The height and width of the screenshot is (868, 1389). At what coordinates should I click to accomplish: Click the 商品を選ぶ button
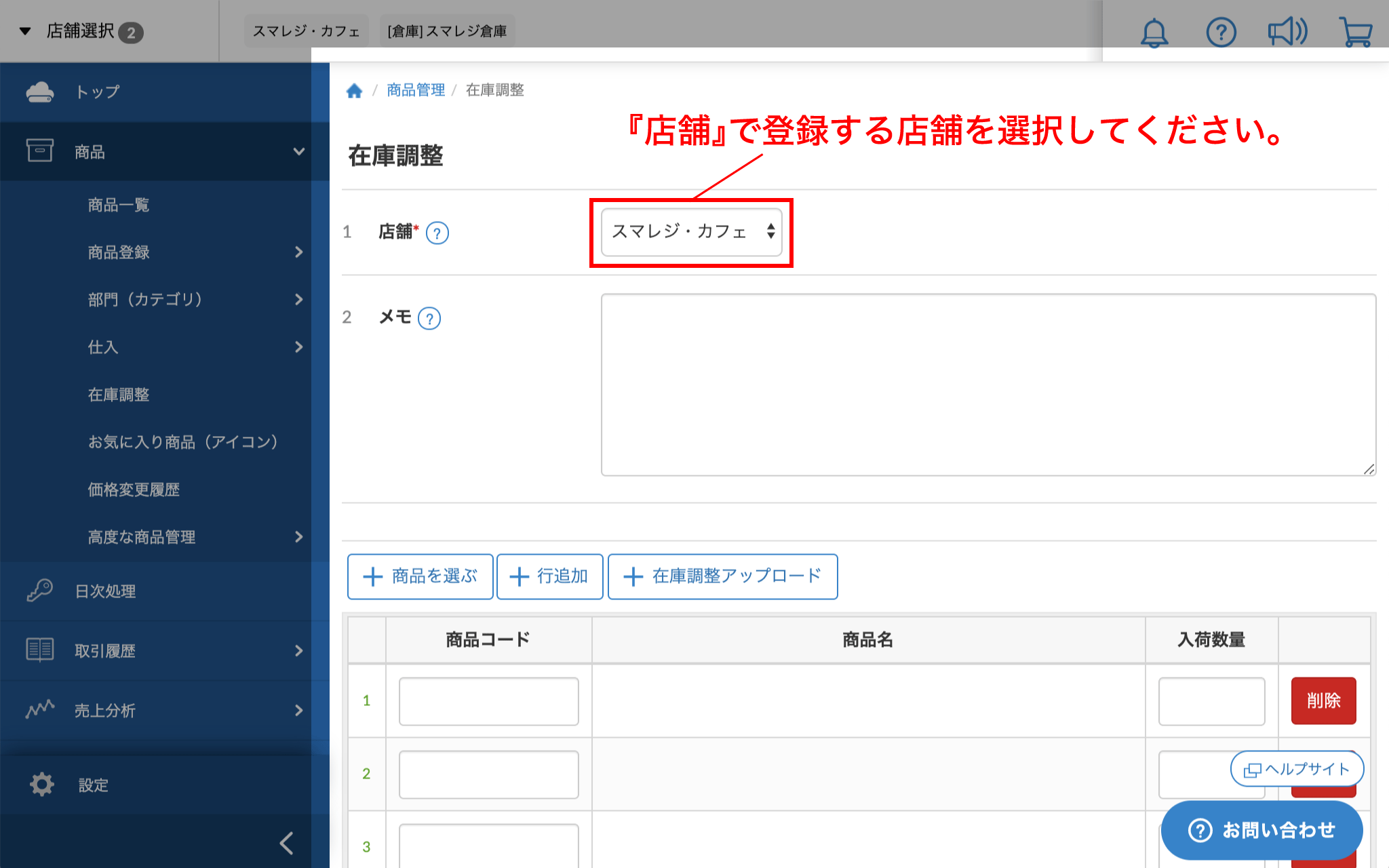pos(420,576)
